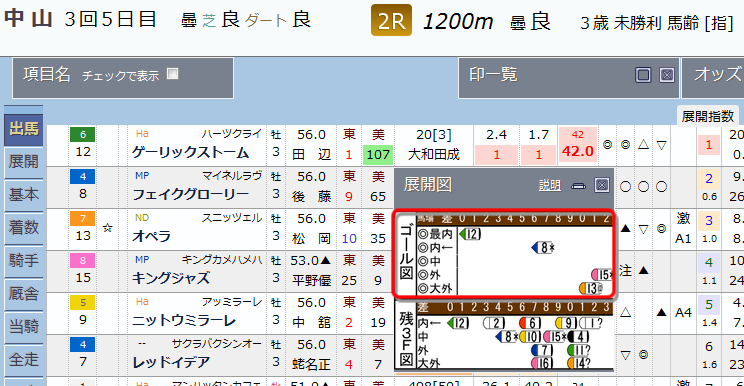The image size is (744, 386).
Task: Close the 展開図 panel
Action: pyautogui.click(x=602, y=185)
